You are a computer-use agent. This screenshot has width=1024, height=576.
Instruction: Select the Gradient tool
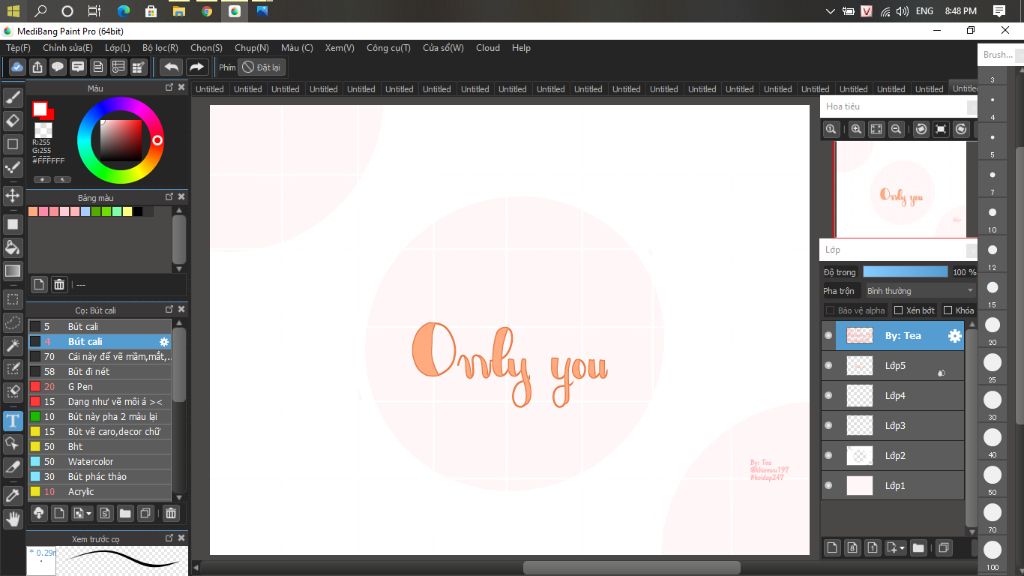click(x=12, y=271)
